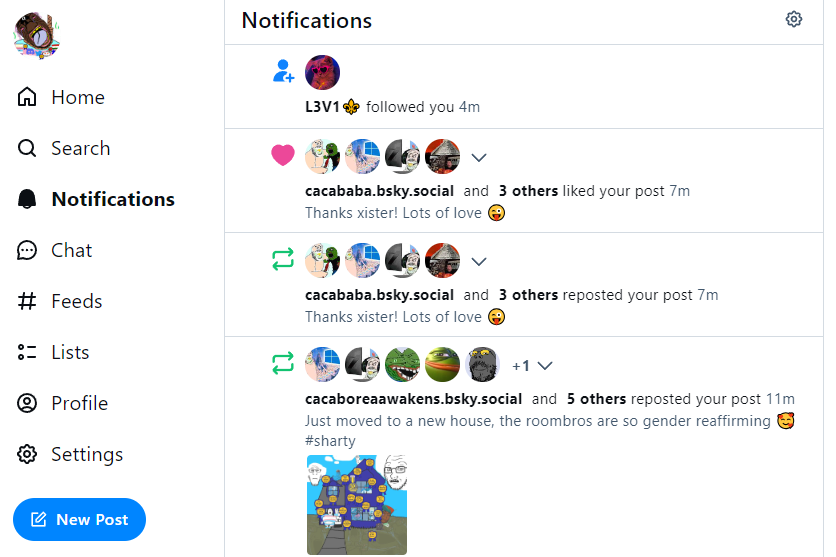The width and height of the screenshot is (836, 557).
Task: Open notification settings gear icon
Action: tap(793, 19)
